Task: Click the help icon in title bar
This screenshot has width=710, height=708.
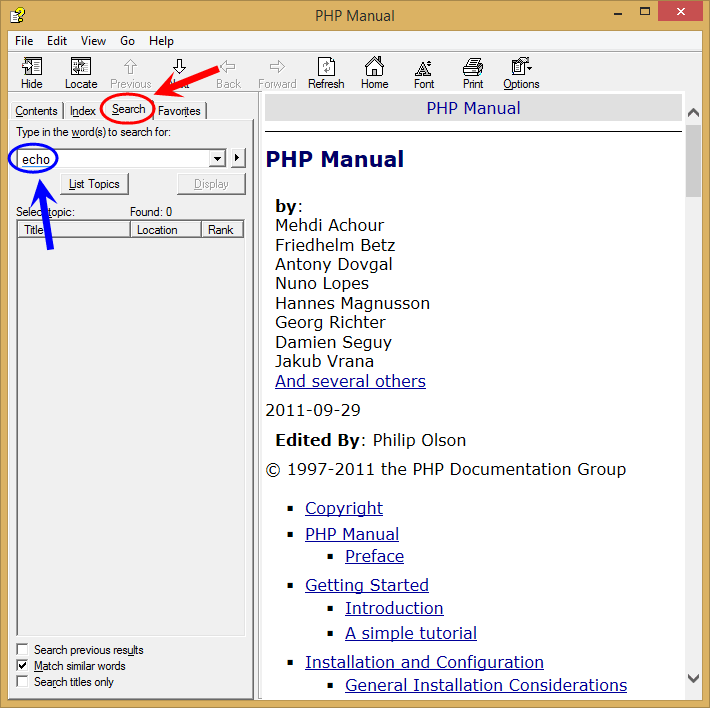Action: tap(18, 15)
